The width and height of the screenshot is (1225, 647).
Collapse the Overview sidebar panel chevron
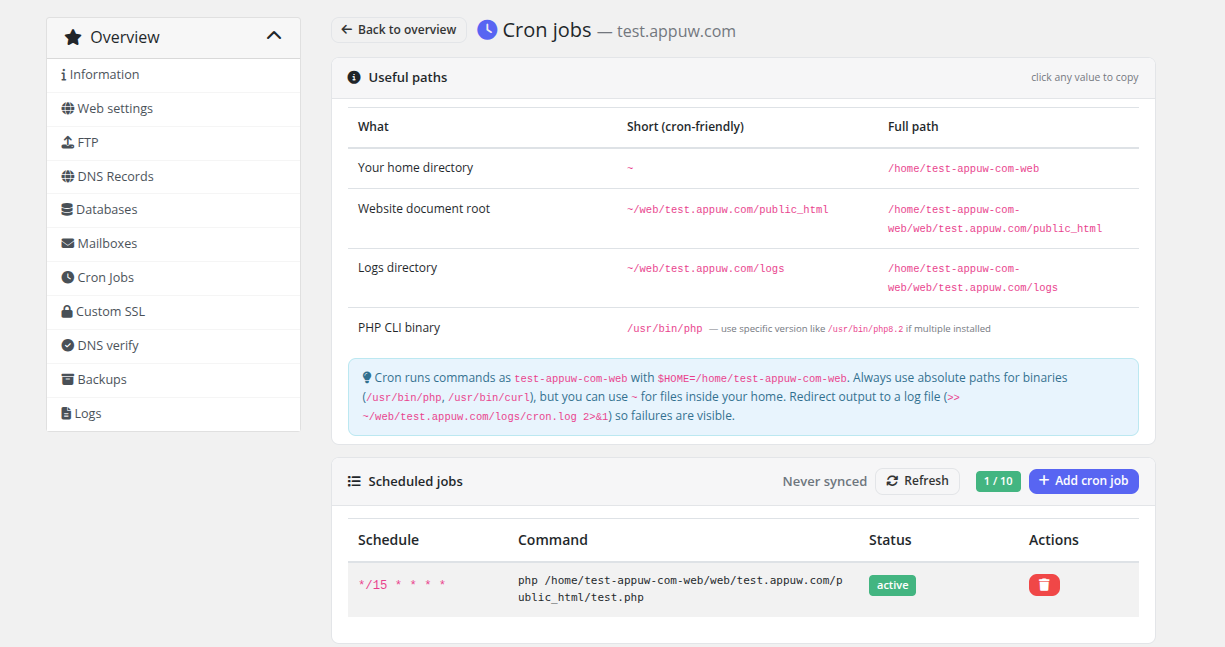click(x=274, y=36)
